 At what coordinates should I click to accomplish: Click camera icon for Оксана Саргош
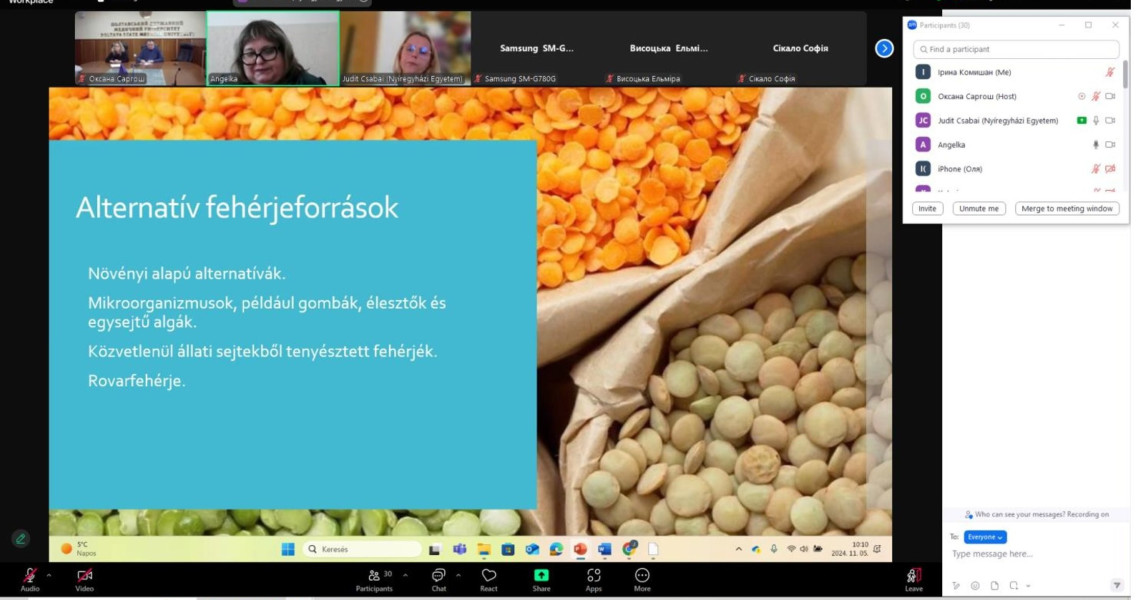point(1110,96)
